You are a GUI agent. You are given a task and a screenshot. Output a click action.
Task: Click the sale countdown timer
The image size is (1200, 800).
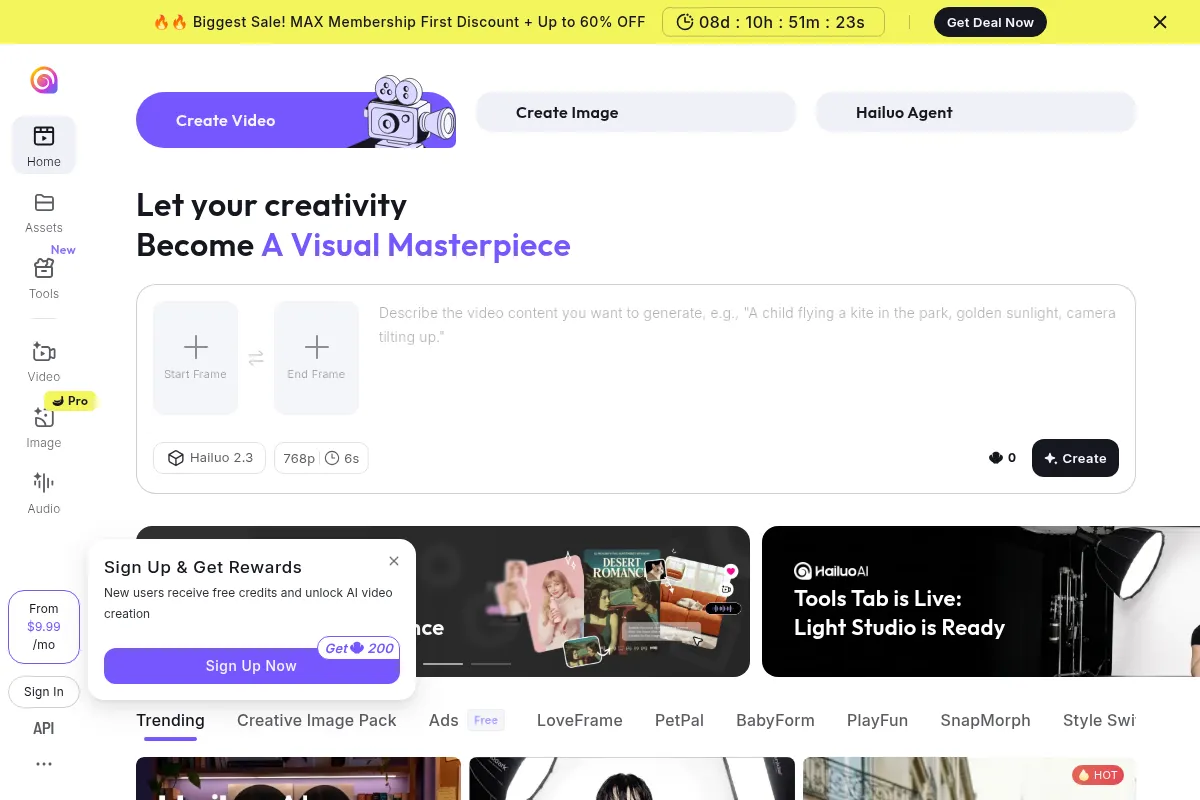773,22
